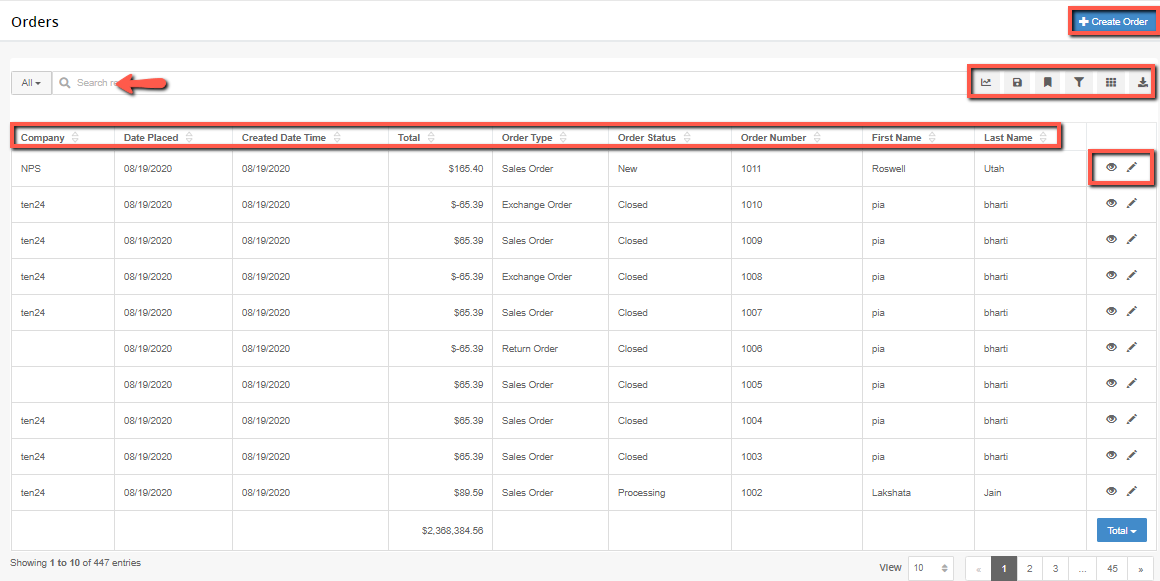
Task: Edit order 1002 using pencil icon
Action: coord(1131,491)
